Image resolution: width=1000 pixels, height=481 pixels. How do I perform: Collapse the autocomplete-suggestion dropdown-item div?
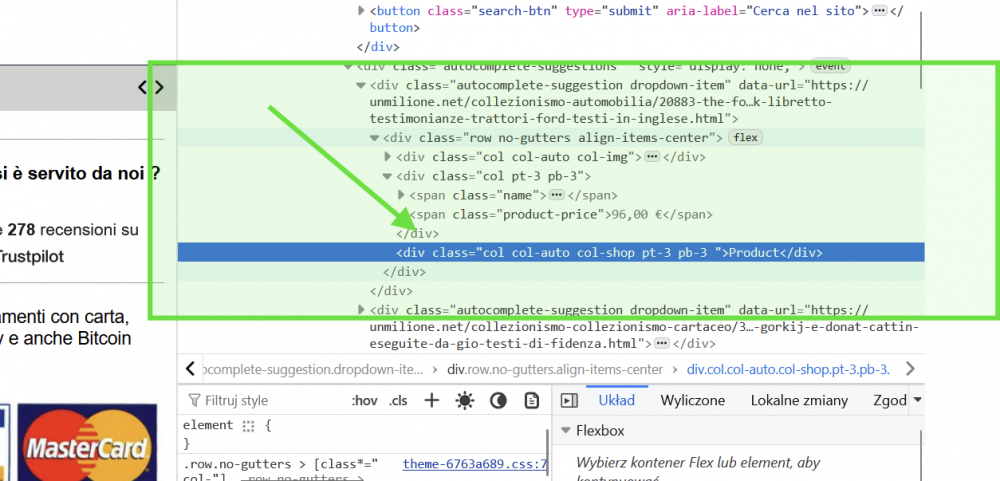tap(361, 85)
